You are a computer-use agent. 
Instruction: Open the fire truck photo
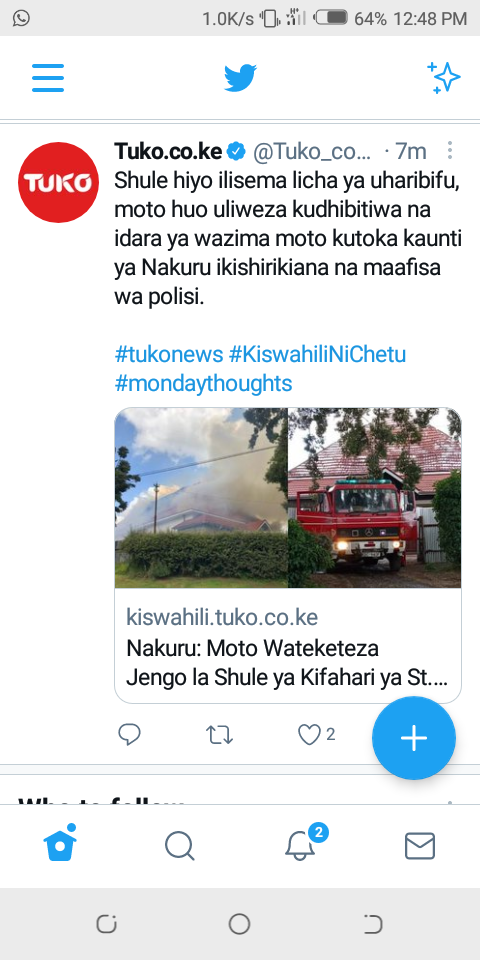pos(374,498)
